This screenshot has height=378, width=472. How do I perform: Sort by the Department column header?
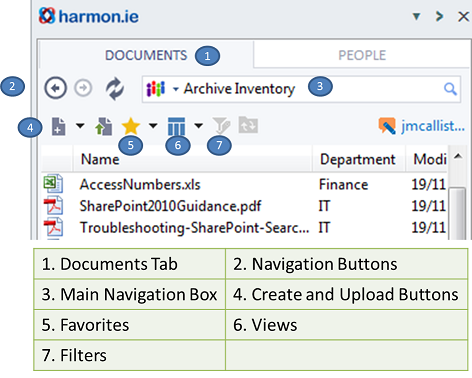point(358,159)
